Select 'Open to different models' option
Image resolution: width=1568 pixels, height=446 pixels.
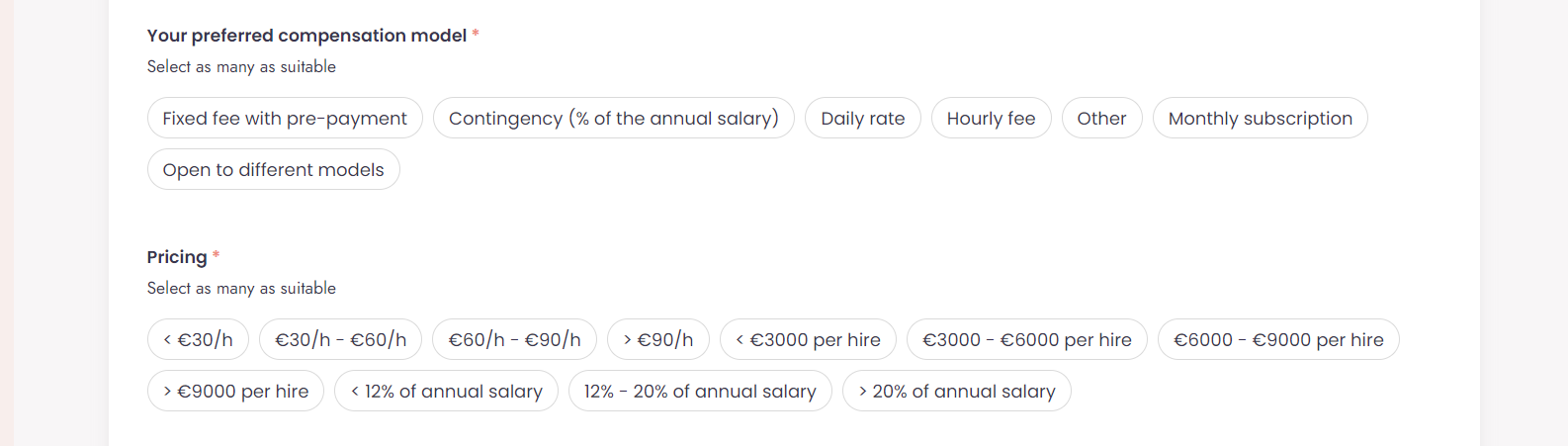click(273, 170)
